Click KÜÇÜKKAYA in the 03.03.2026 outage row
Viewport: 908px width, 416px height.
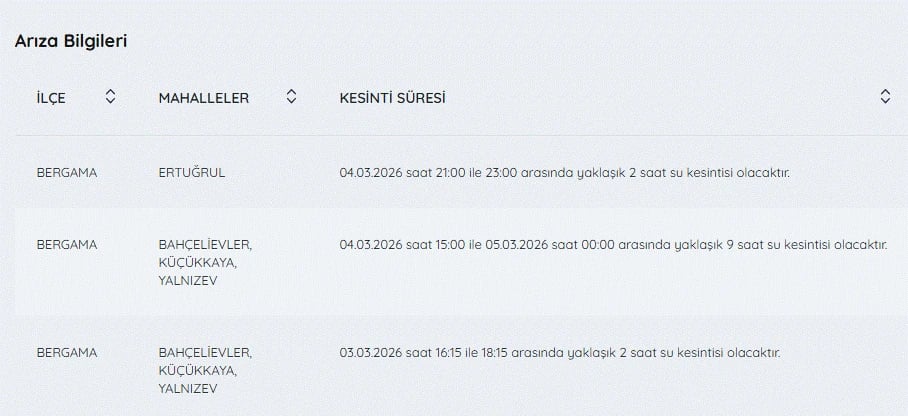tap(198, 371)
